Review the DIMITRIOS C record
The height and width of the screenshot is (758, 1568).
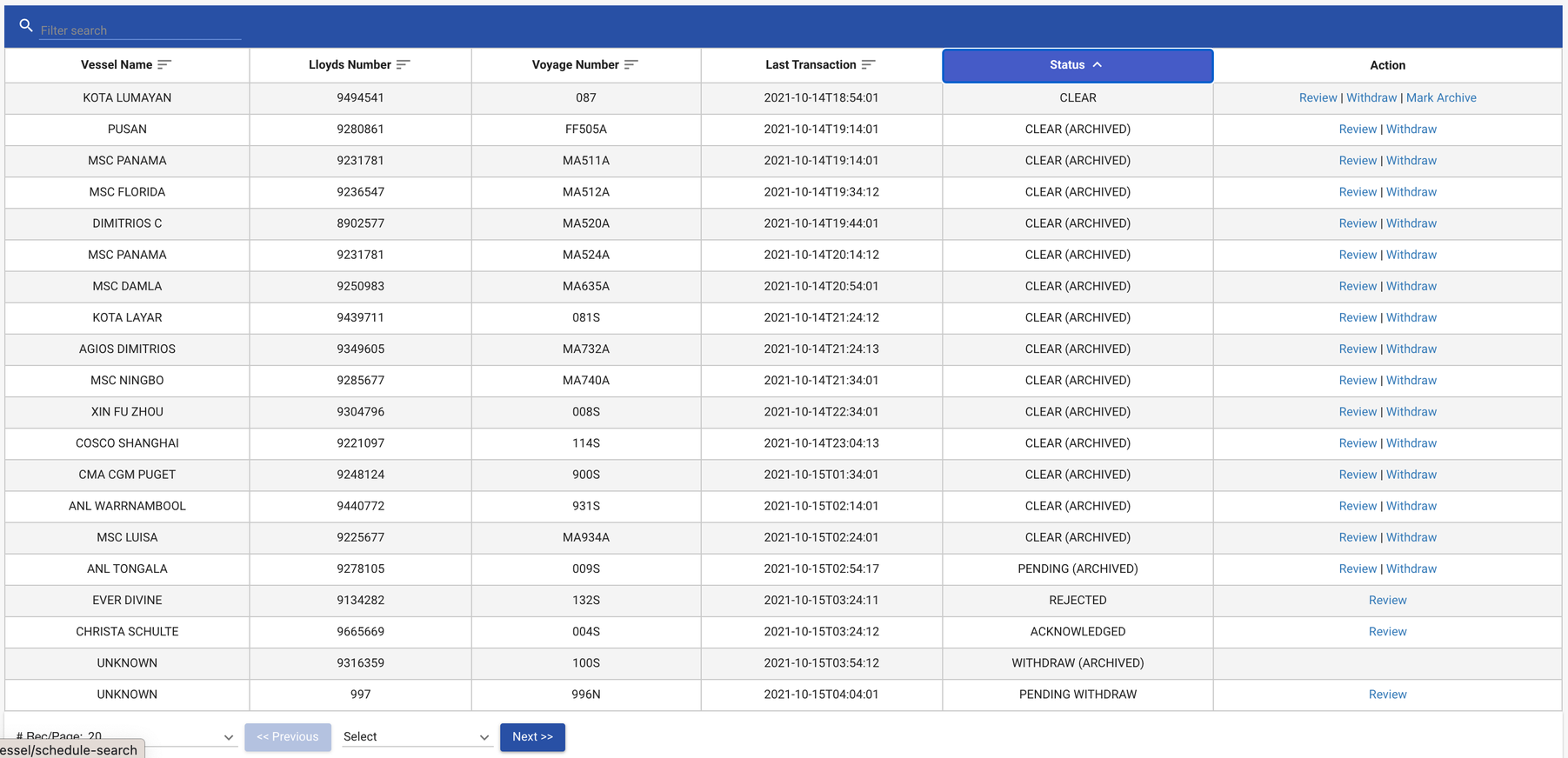click(x=1358, y=223)
